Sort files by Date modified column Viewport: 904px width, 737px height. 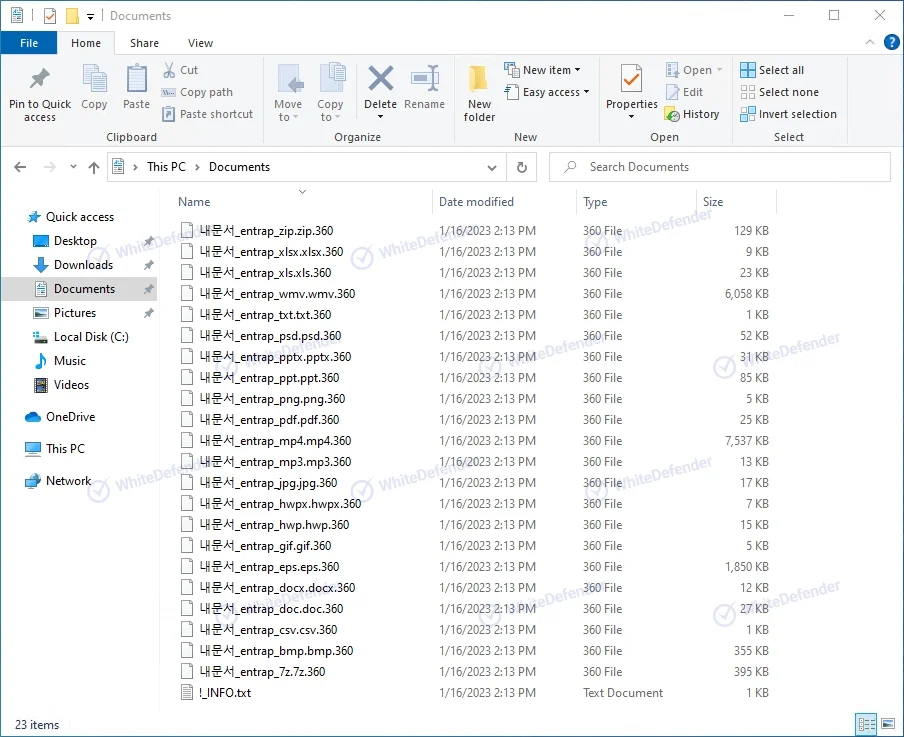point(476,202)
